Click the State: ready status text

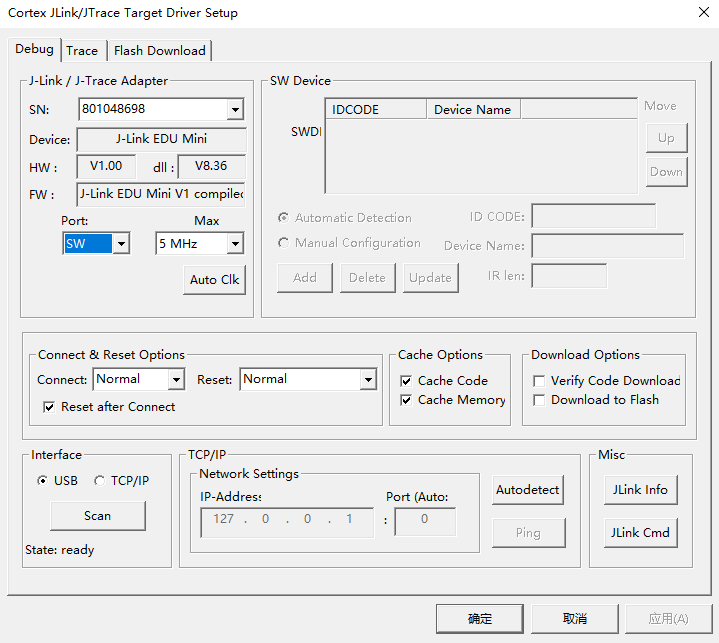(x=60, y=550)
